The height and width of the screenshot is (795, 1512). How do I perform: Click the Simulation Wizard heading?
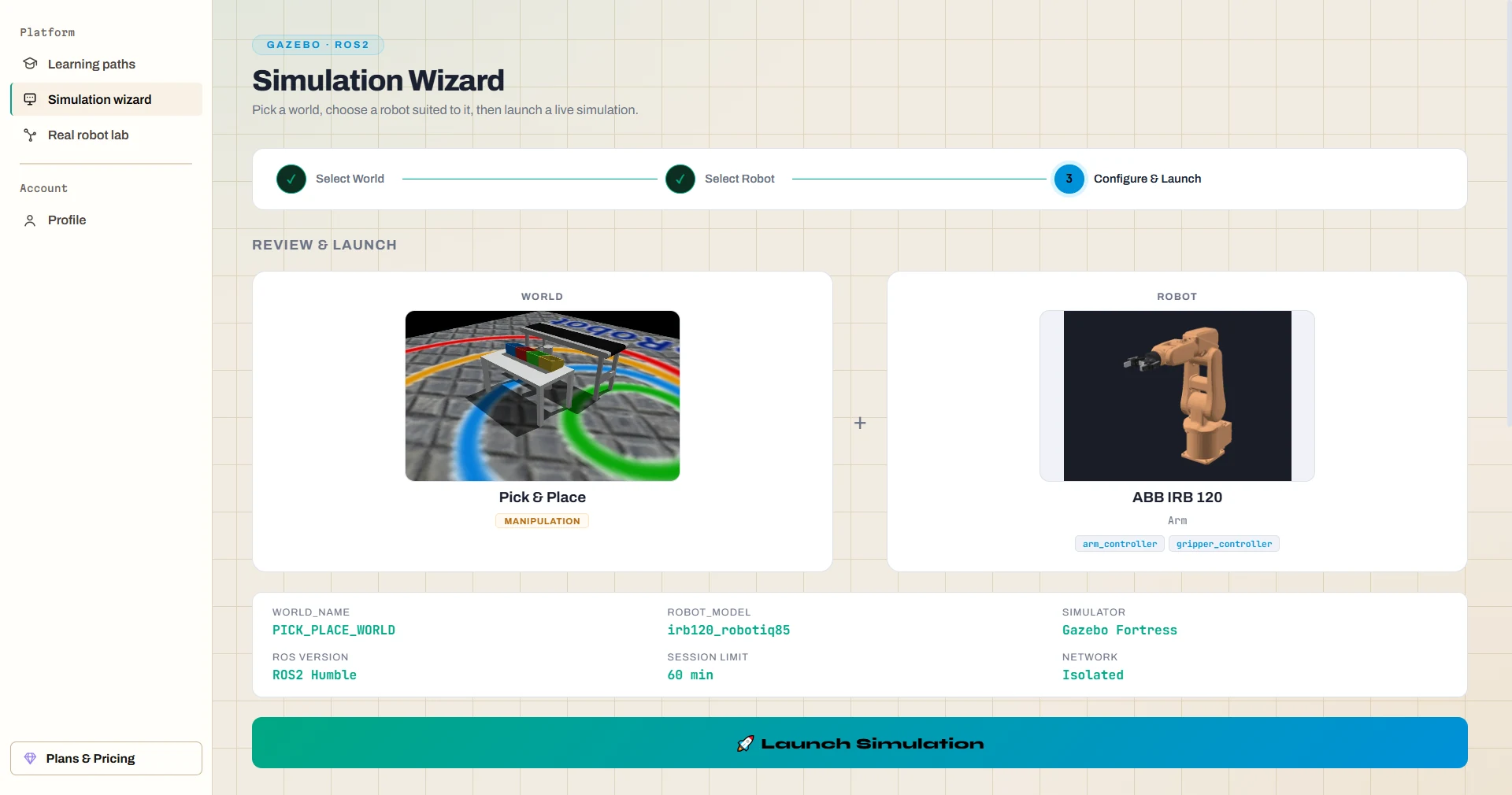[x=378, y=80]
